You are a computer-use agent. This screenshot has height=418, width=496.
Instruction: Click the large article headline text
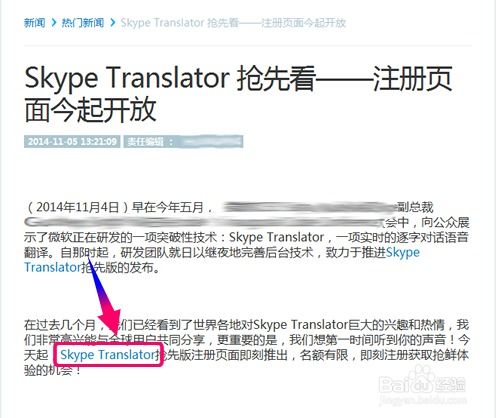point(238,94)
